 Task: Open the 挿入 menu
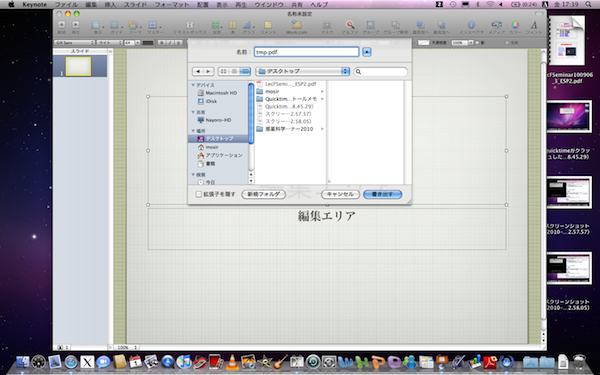(110, 5)
